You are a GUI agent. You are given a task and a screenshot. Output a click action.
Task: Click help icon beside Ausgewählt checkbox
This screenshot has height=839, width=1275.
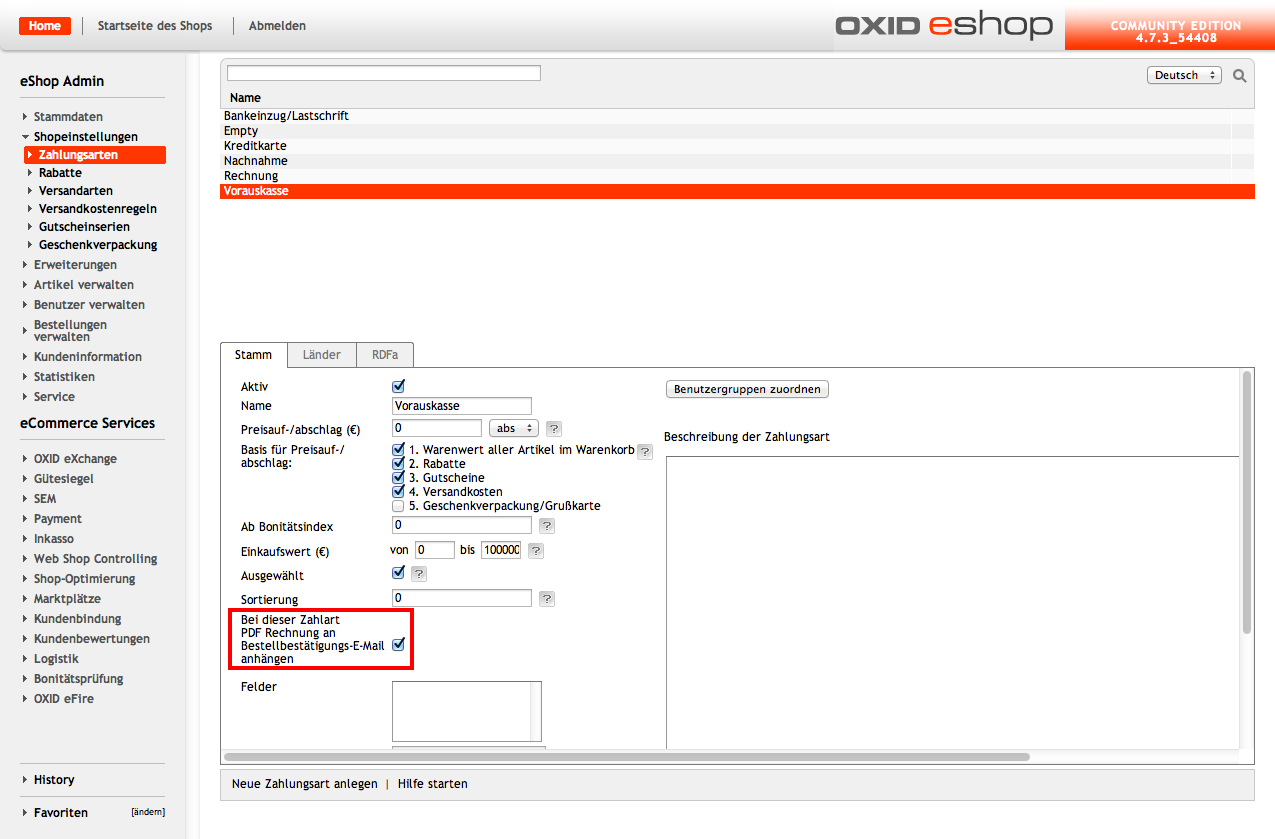tap(418, 574)
